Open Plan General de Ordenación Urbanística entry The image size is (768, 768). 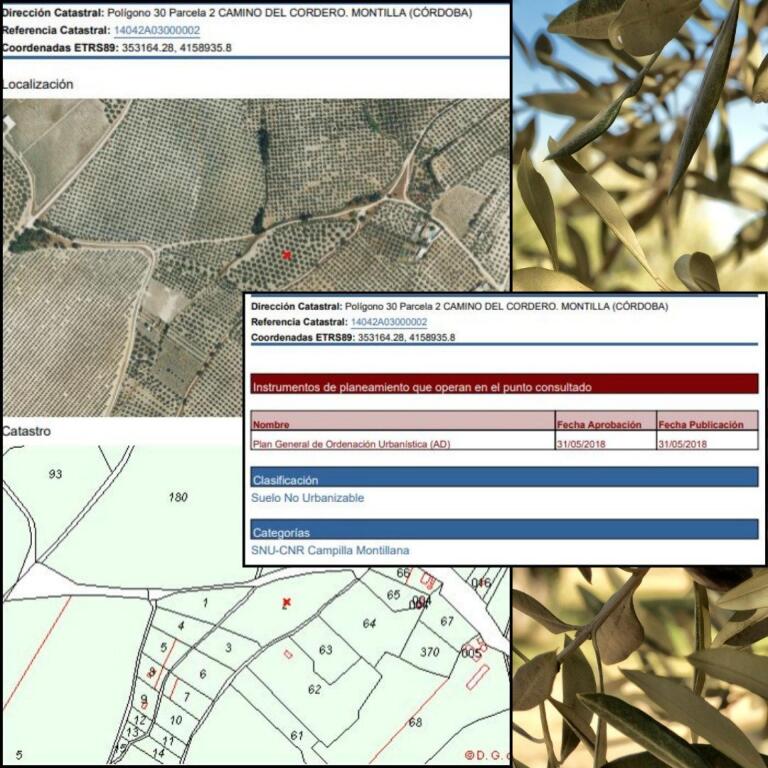coord(350,444)
